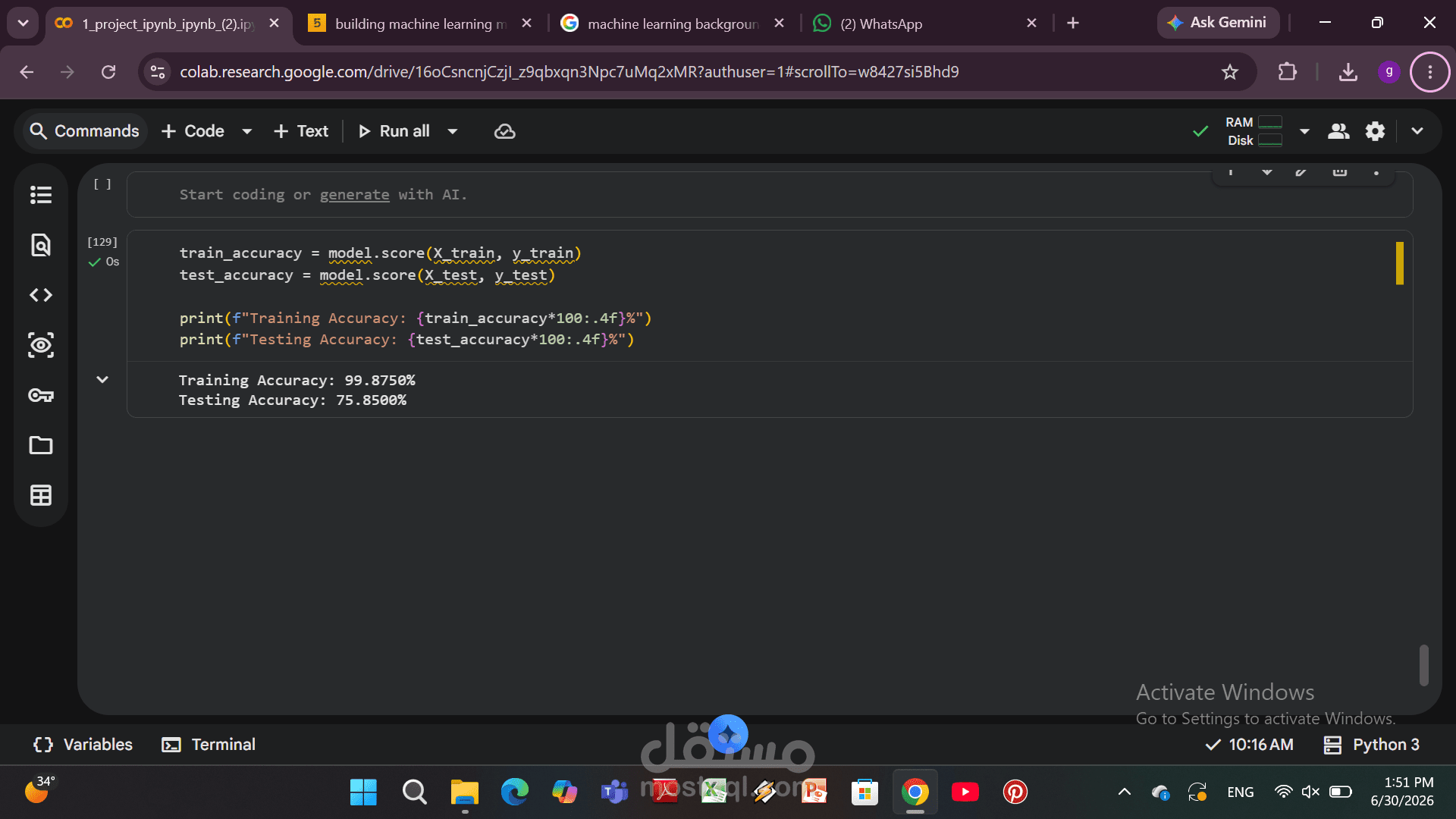
Task: Expand the Code insert dropdown arrow
Action: [246, 131]
